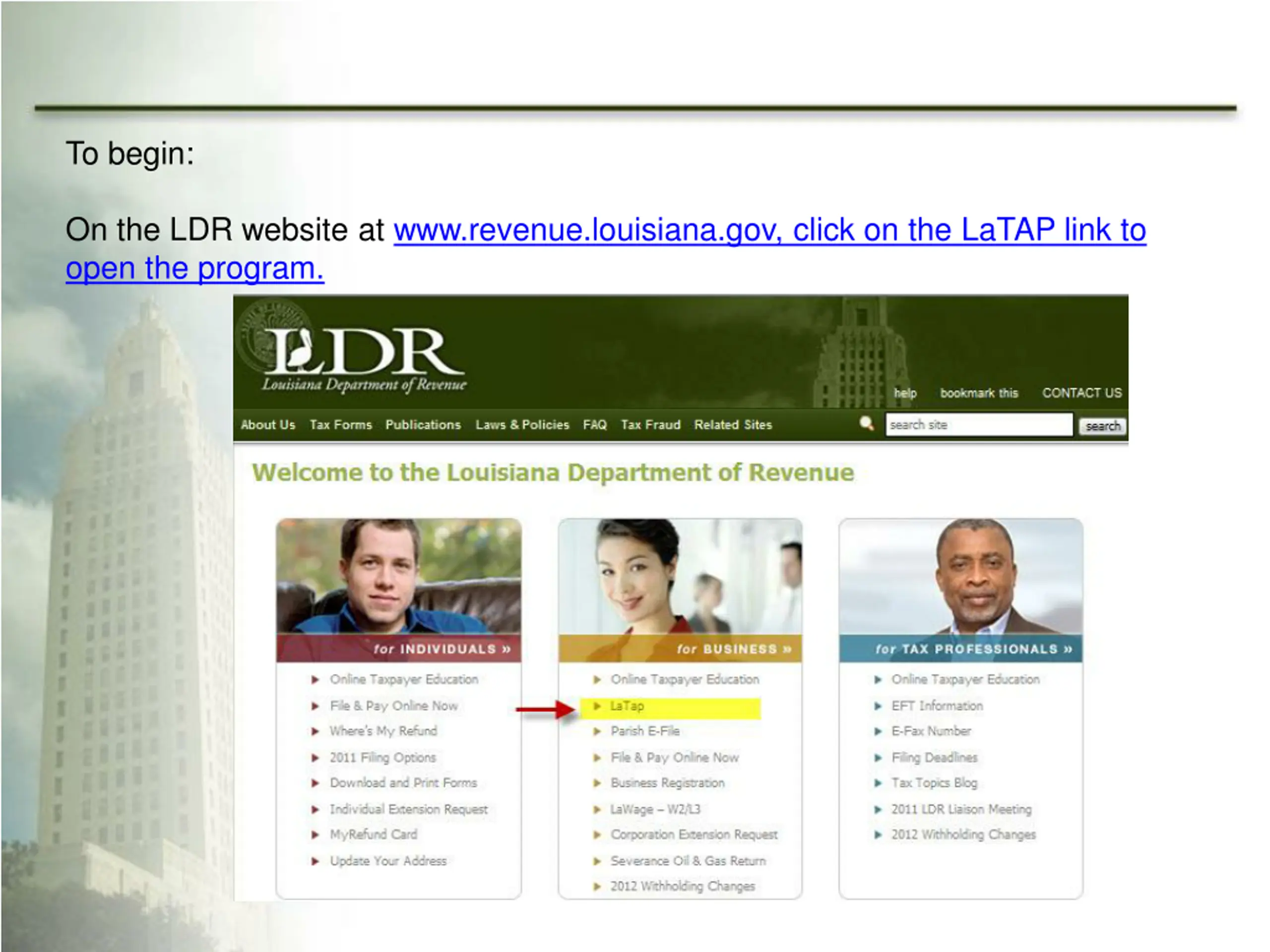Click arrow bullet beside Update Your Address
1270x952 pixels.
coord(315,861)
